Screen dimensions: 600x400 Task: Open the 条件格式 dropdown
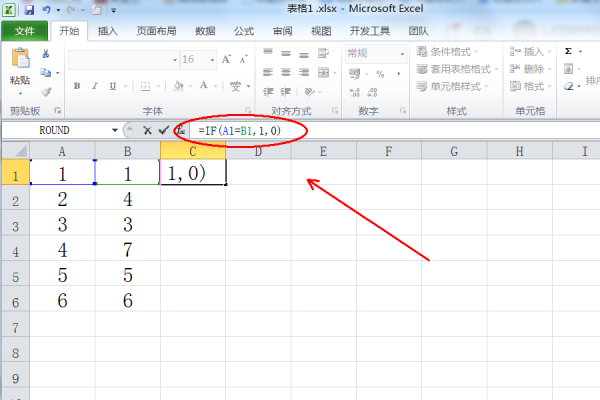(x=448, y=51)
